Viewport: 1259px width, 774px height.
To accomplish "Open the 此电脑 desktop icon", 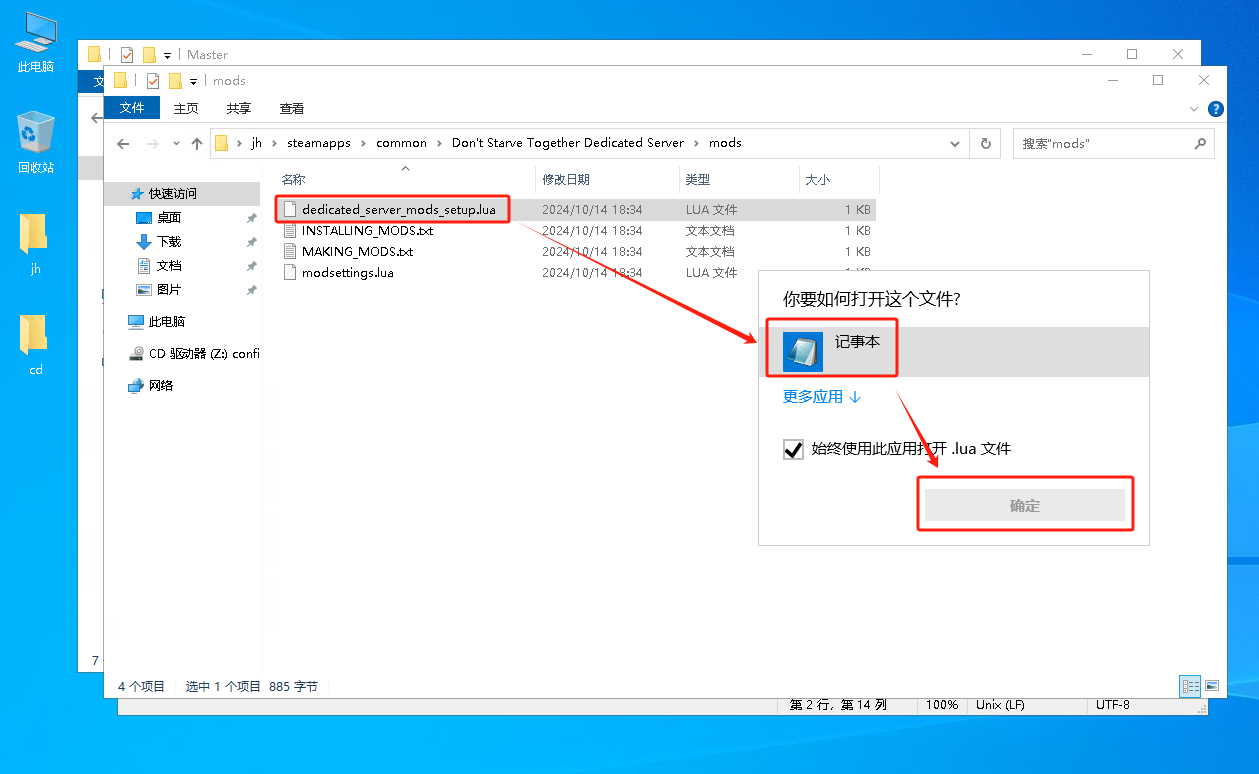I will tap(36, 43).
